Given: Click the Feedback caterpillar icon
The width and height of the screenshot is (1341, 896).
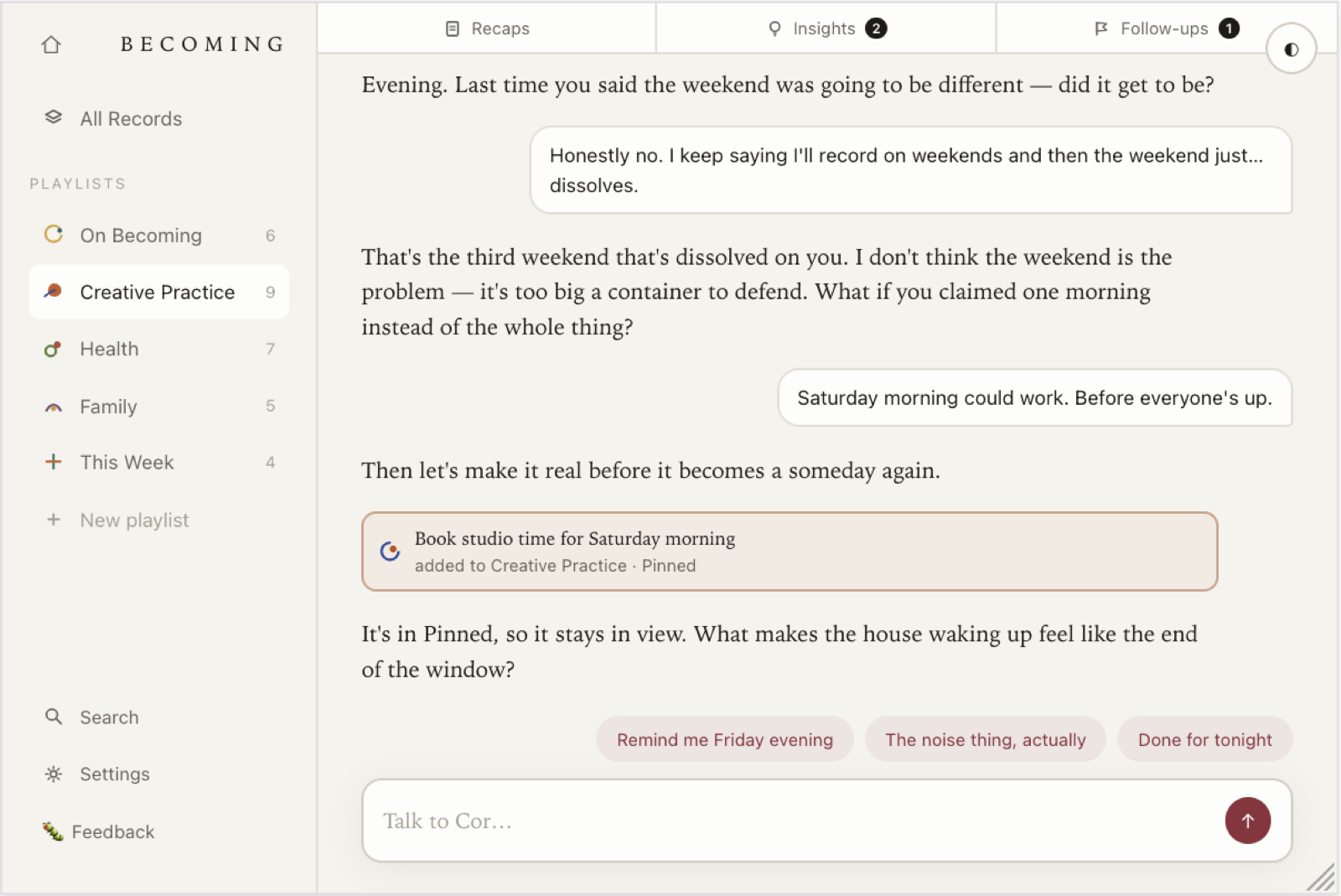Looking at the screenshot, I should coord(53,831).
